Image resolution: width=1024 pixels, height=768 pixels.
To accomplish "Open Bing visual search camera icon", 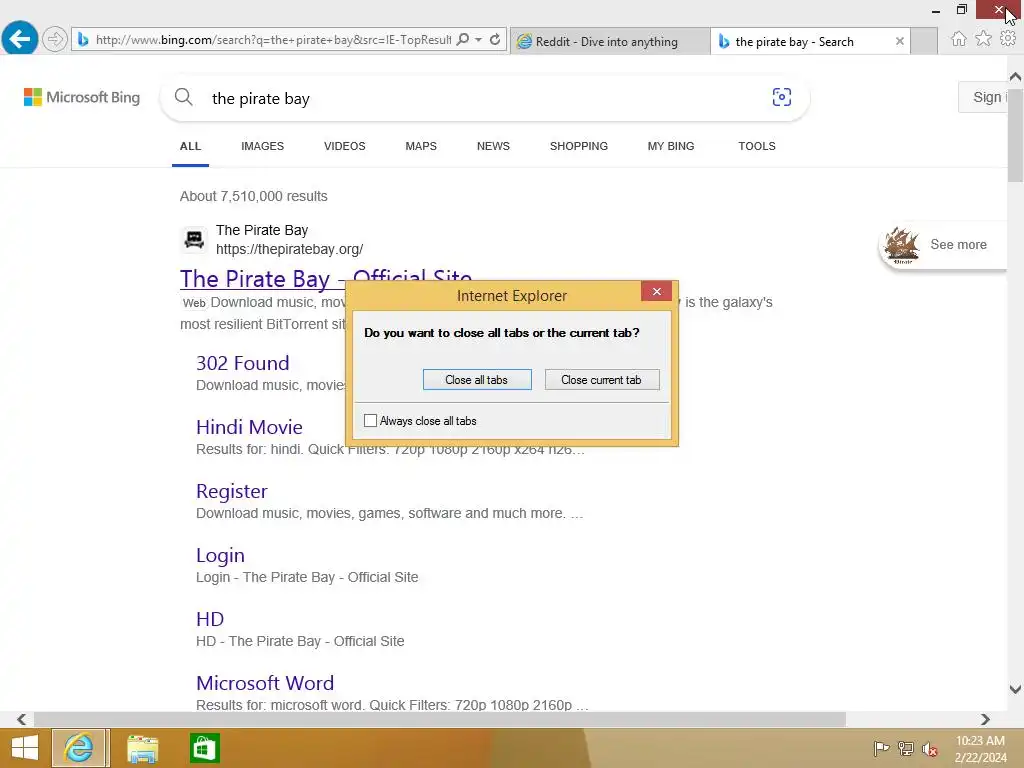I will click(x=782, y=97).
